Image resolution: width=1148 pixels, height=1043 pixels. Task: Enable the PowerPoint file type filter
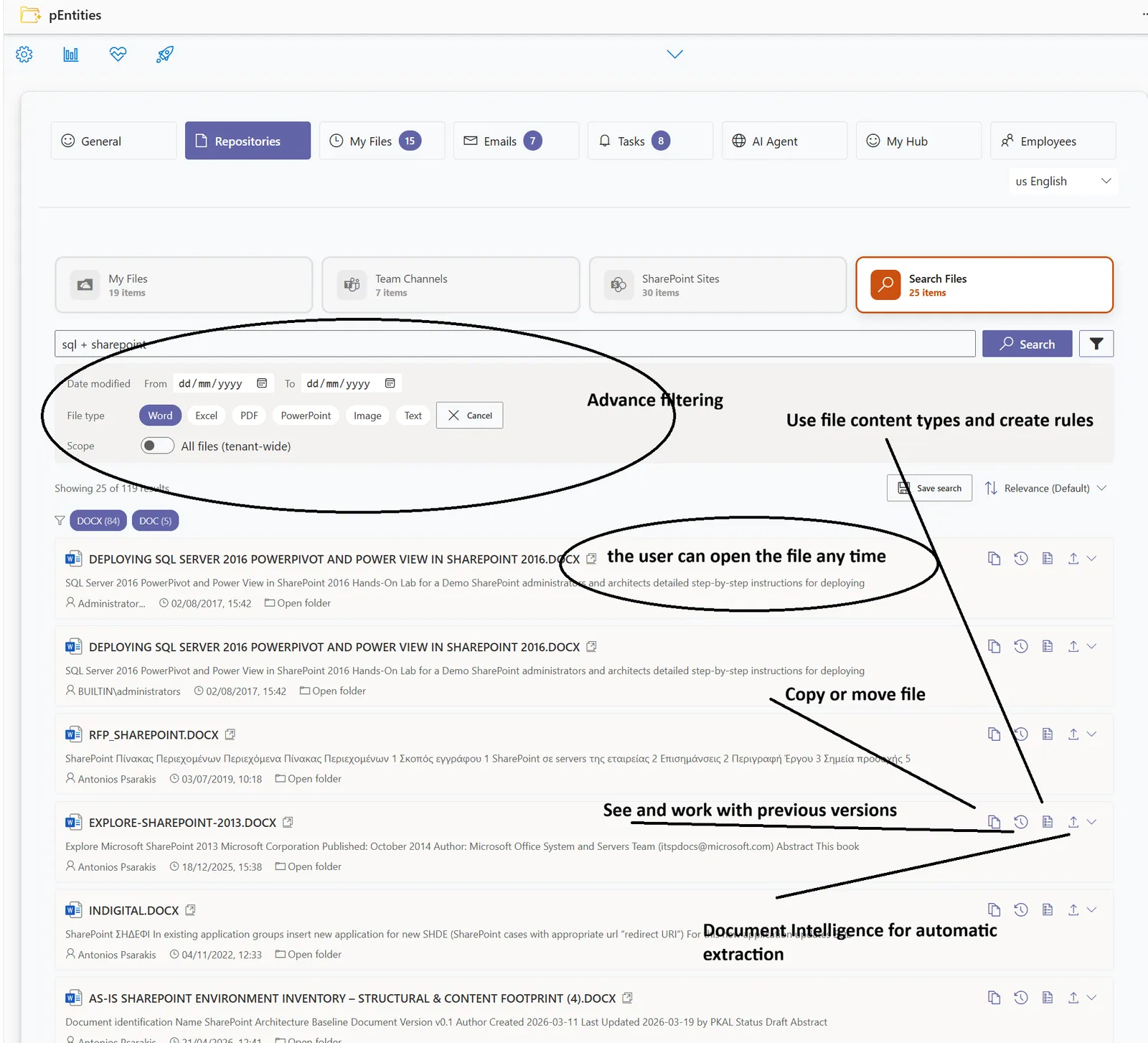point(306,416)
